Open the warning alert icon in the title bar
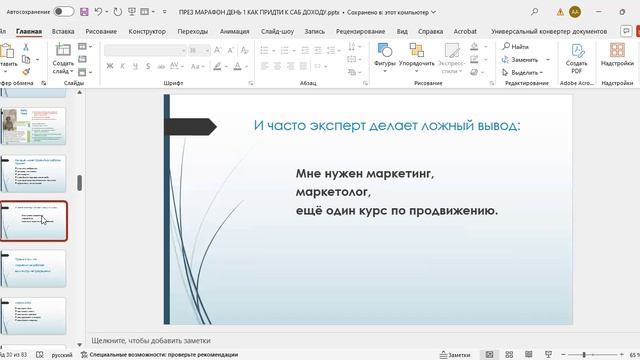 point(560,12)
